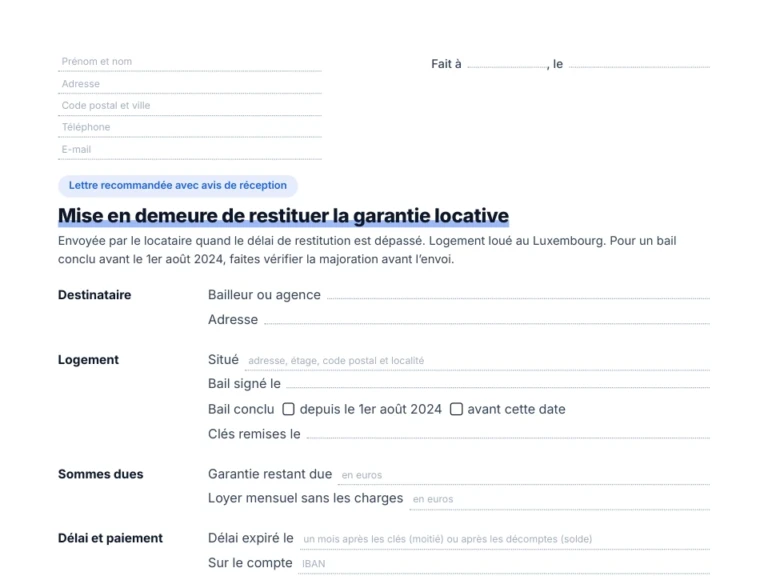Click Lettre recommandée avec avis de réception badge
The image size is (768, 576).
coord(178,186)
